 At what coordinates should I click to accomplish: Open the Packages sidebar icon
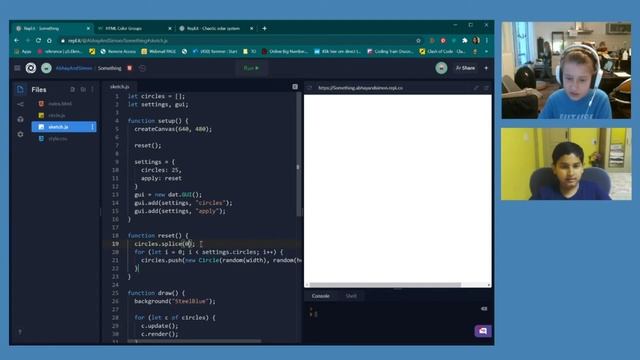[20, 119]
